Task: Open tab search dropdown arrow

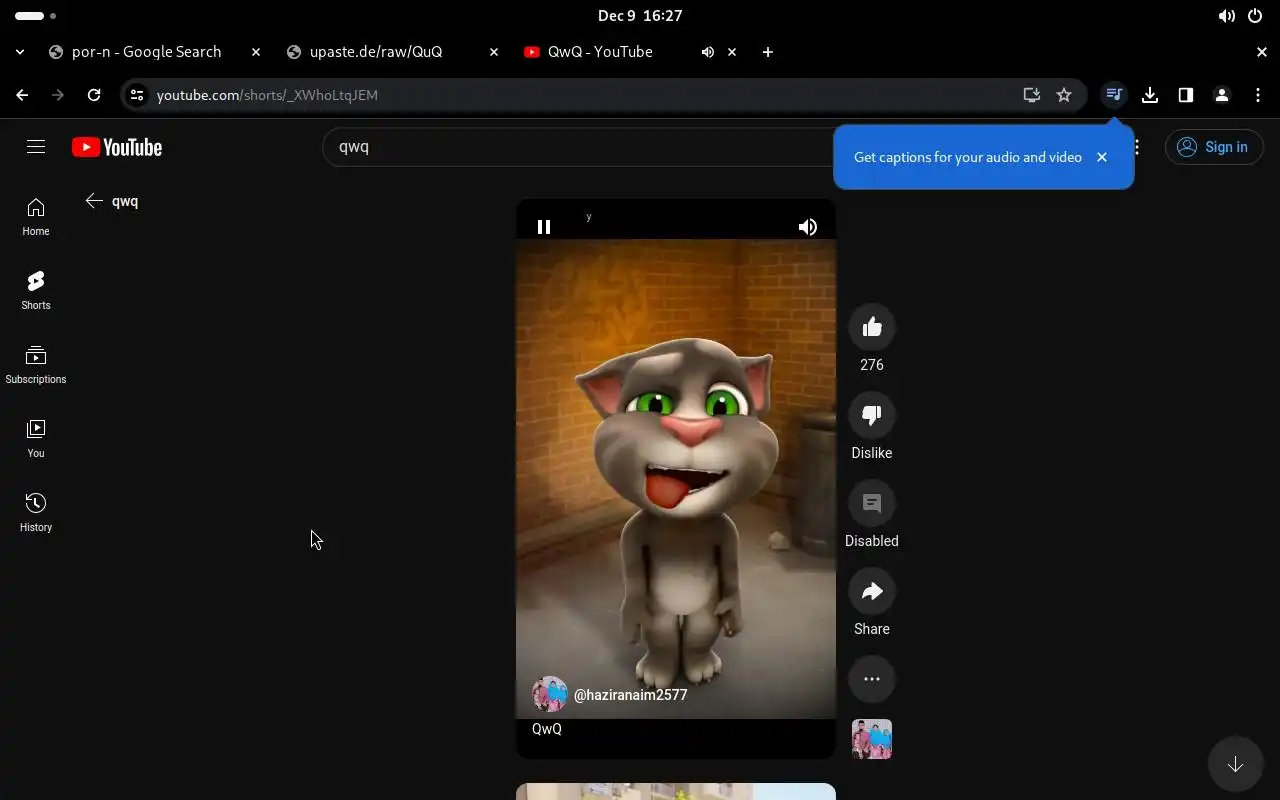Action: click(20, 52)
